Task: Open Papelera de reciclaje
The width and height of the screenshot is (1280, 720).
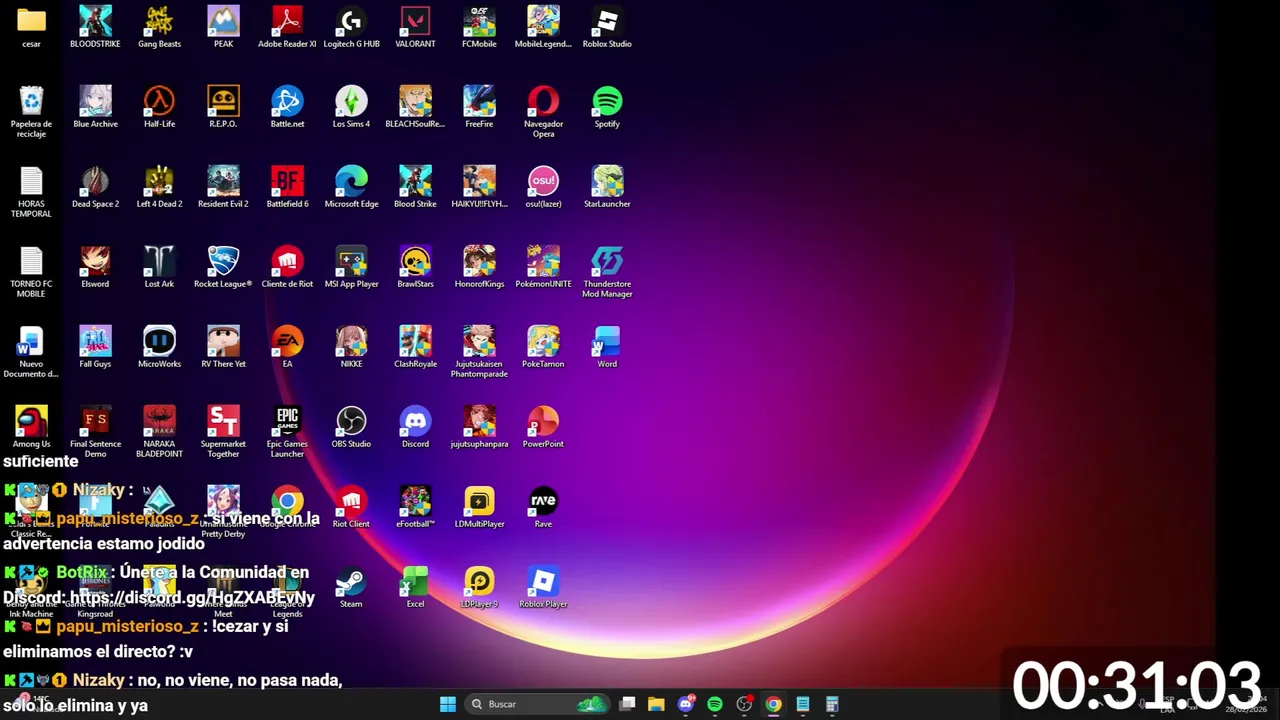Action: tap(31, 112)
